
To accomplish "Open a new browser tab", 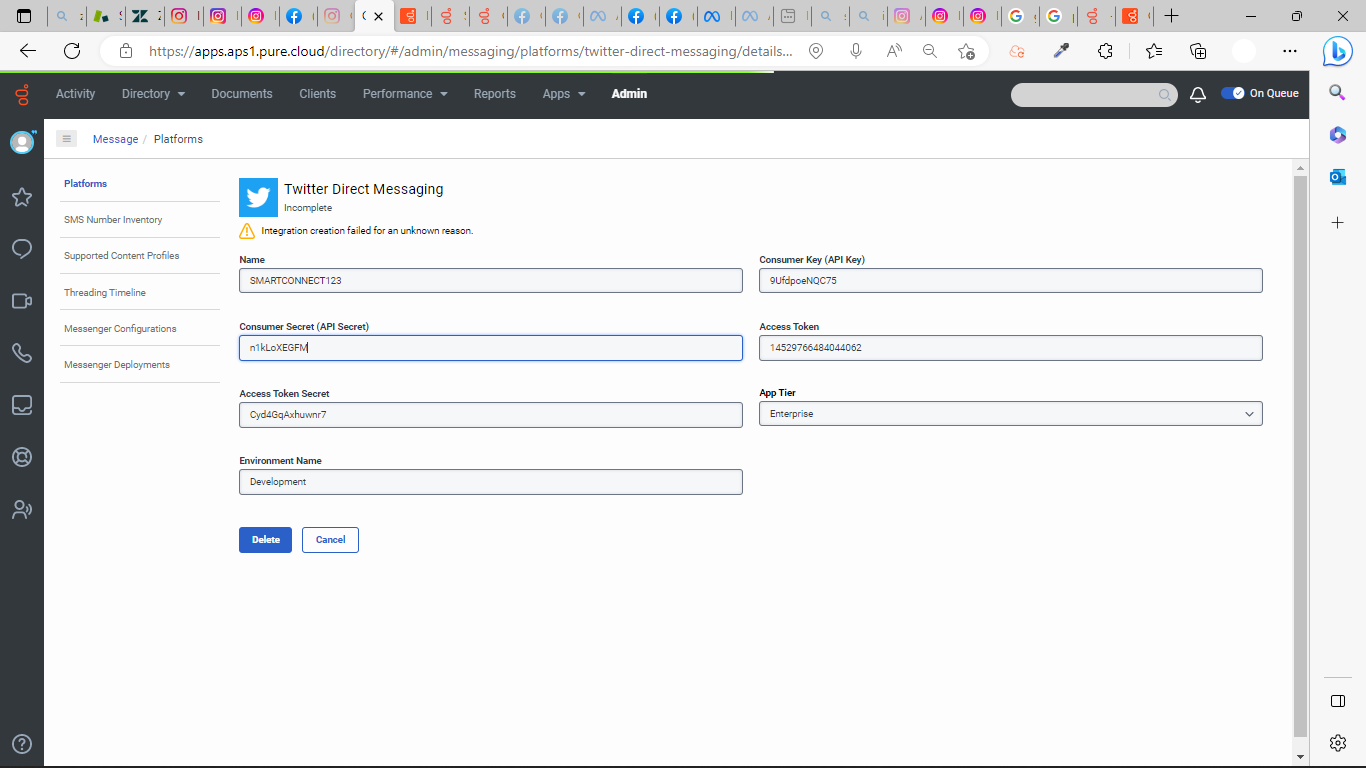I will 1172,16.
